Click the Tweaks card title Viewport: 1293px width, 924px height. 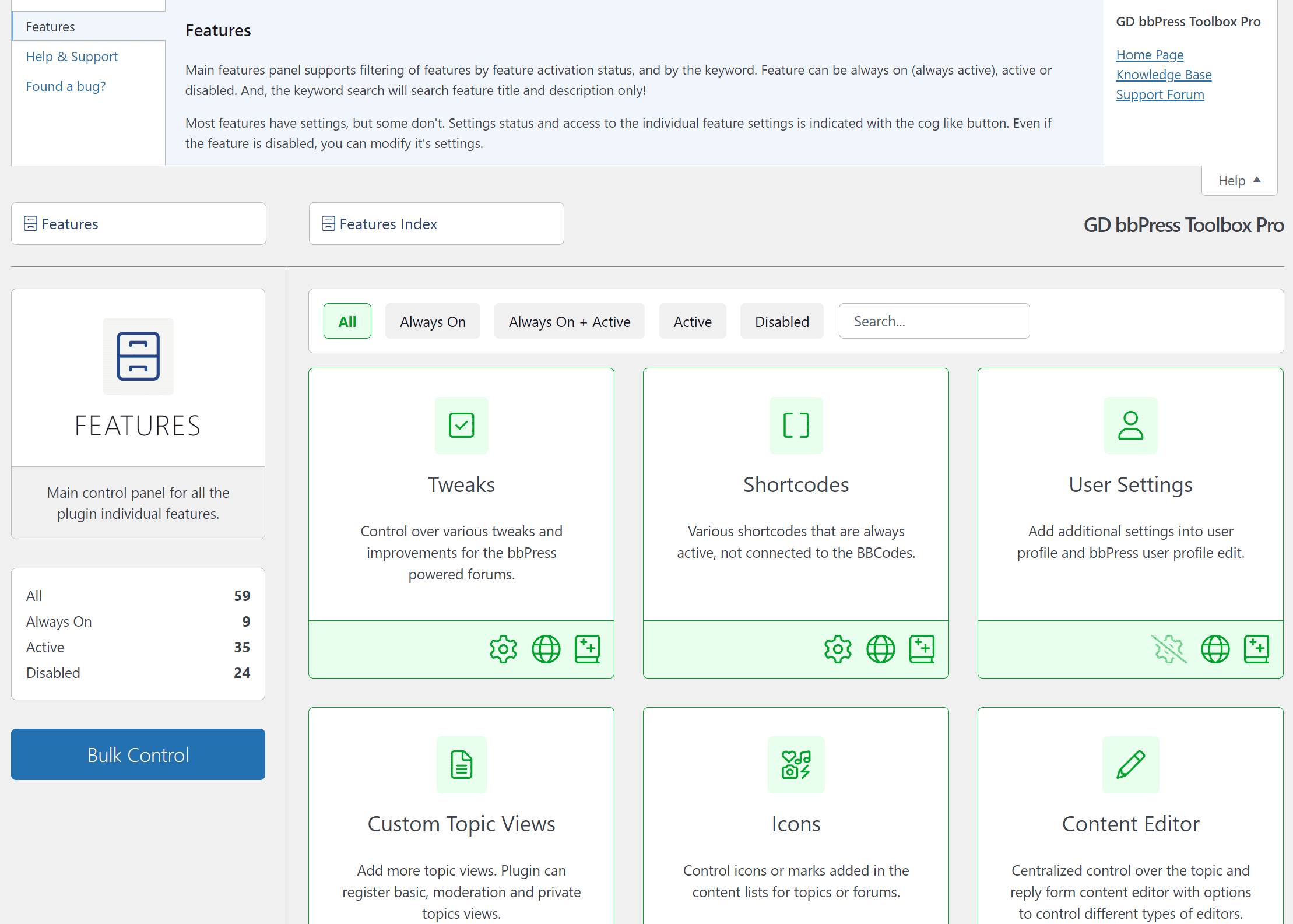coord(462,484)
